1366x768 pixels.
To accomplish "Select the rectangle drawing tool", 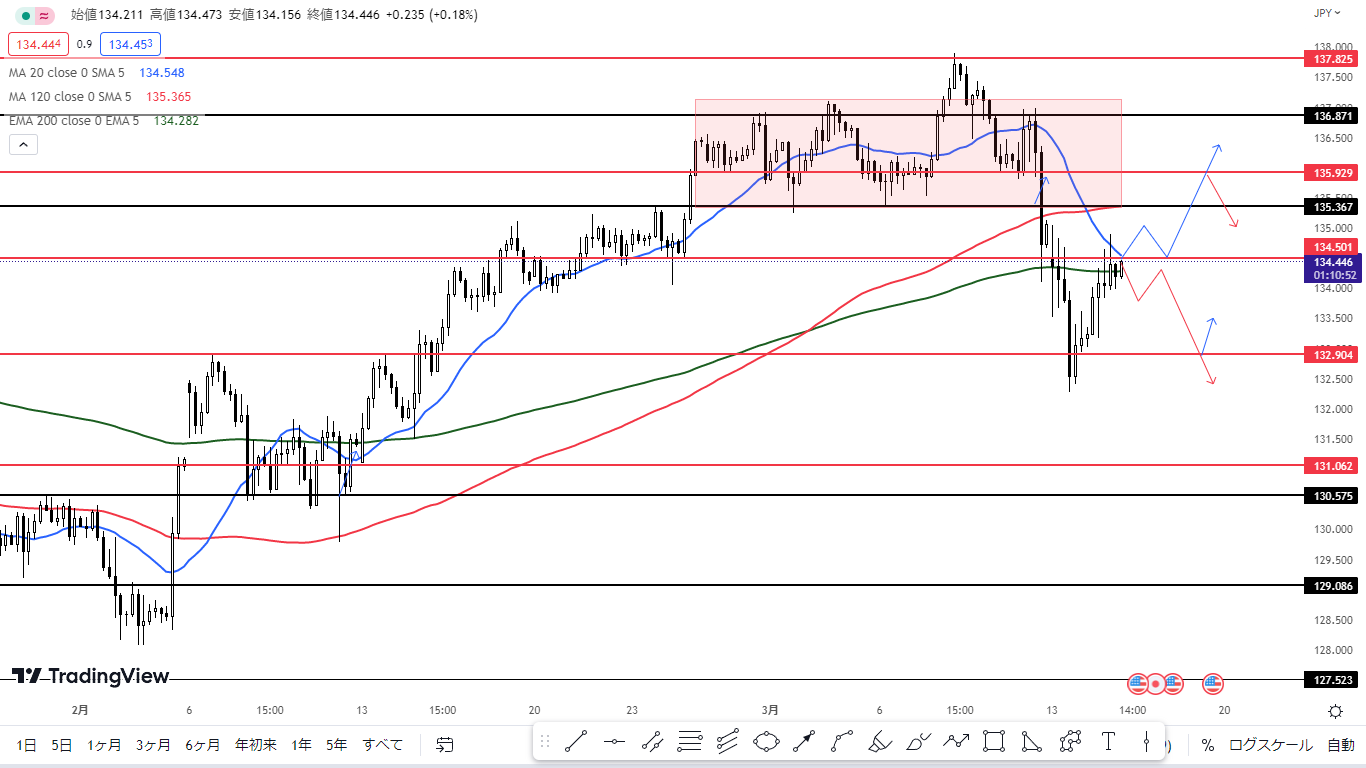I will tap(994, 741).
